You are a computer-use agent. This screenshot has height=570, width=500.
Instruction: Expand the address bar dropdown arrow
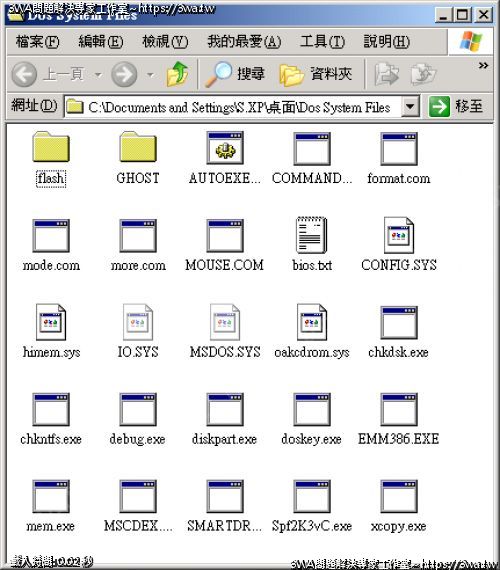410,107
